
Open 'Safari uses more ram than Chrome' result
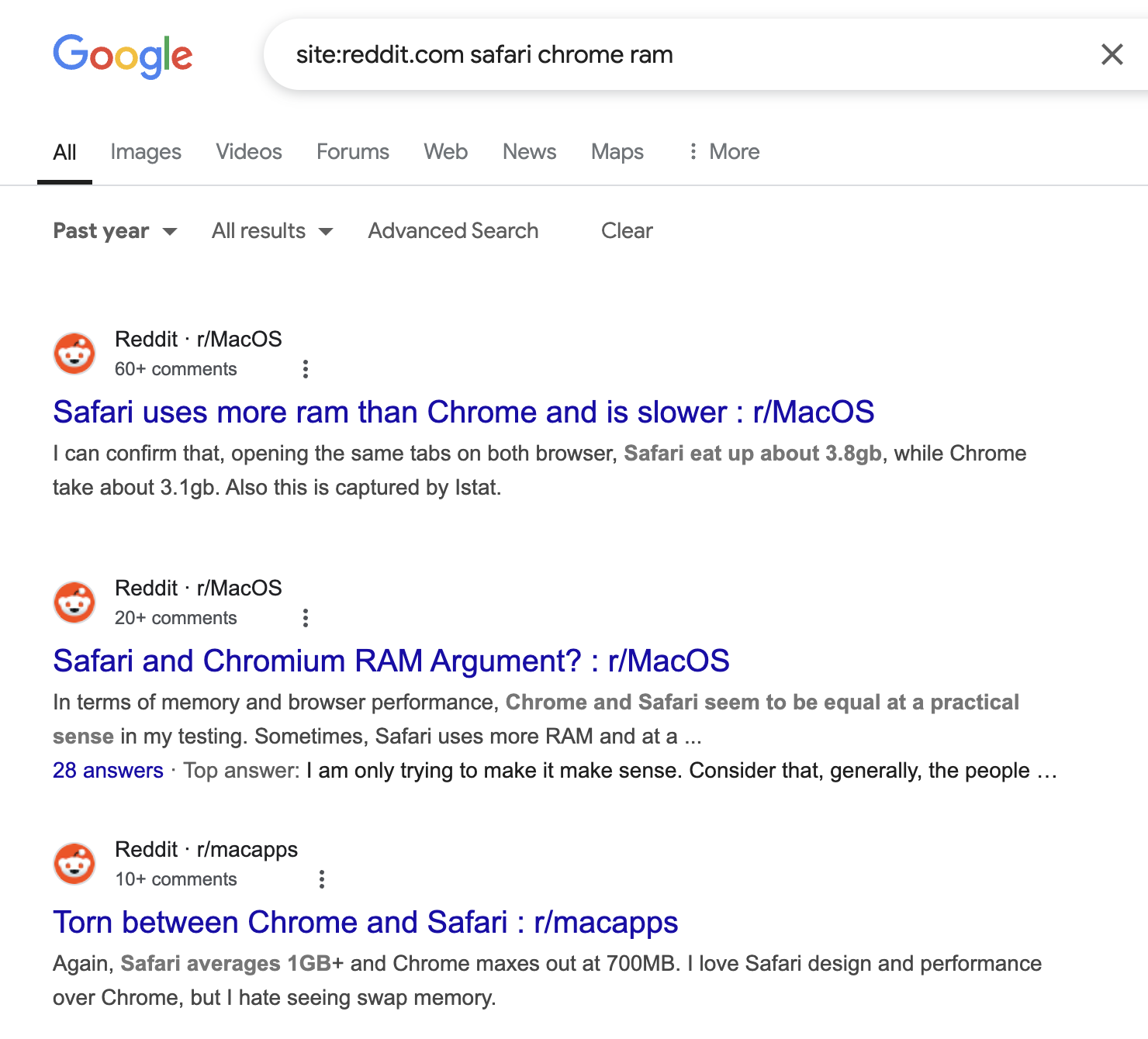pyautogui.click(x=464, y=412)
